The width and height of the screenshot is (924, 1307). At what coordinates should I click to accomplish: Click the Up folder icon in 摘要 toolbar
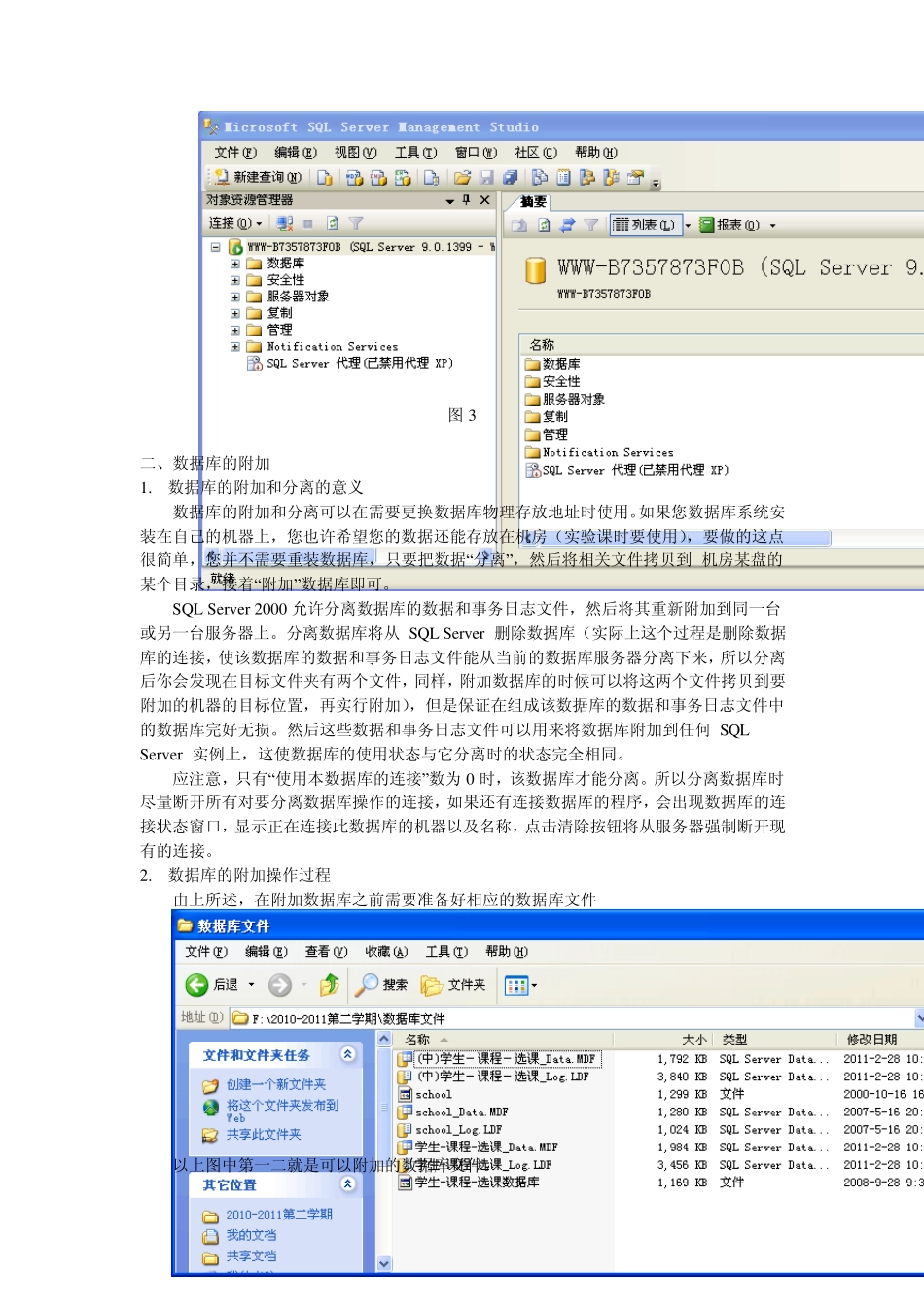pos(519,225)
